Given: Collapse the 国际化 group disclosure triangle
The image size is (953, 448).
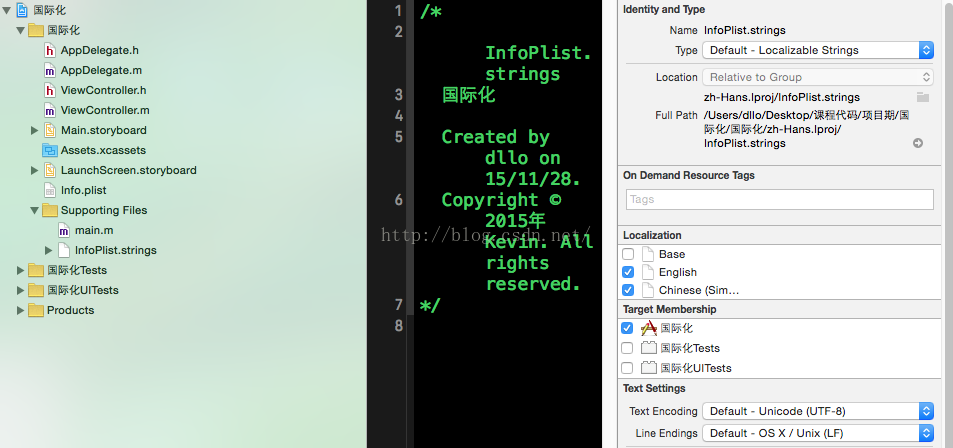Looking at the screenshot, I should [x=21, y=30].
